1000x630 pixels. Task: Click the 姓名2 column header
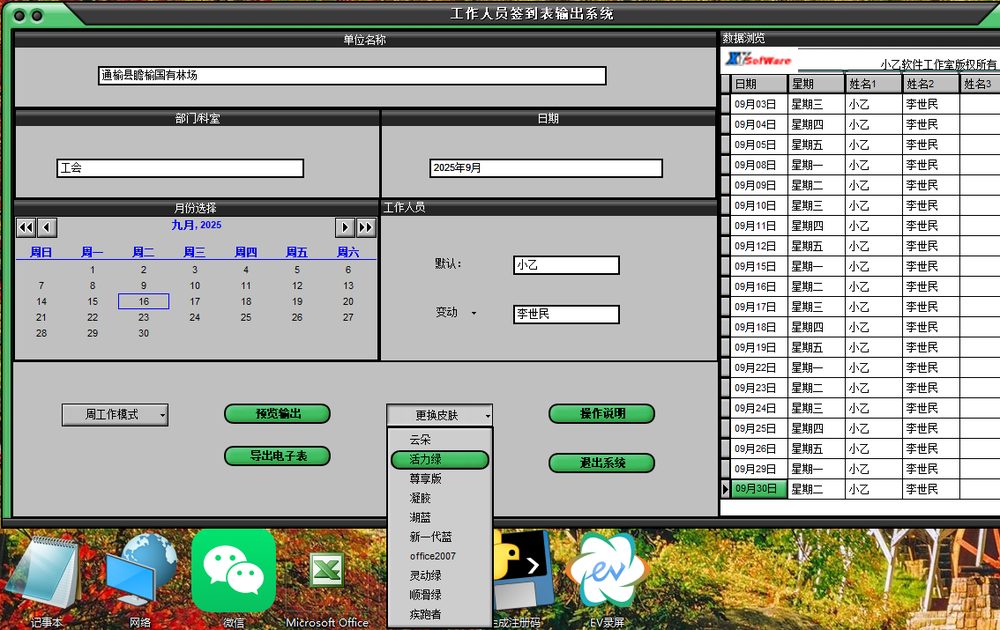pos(931,84)
